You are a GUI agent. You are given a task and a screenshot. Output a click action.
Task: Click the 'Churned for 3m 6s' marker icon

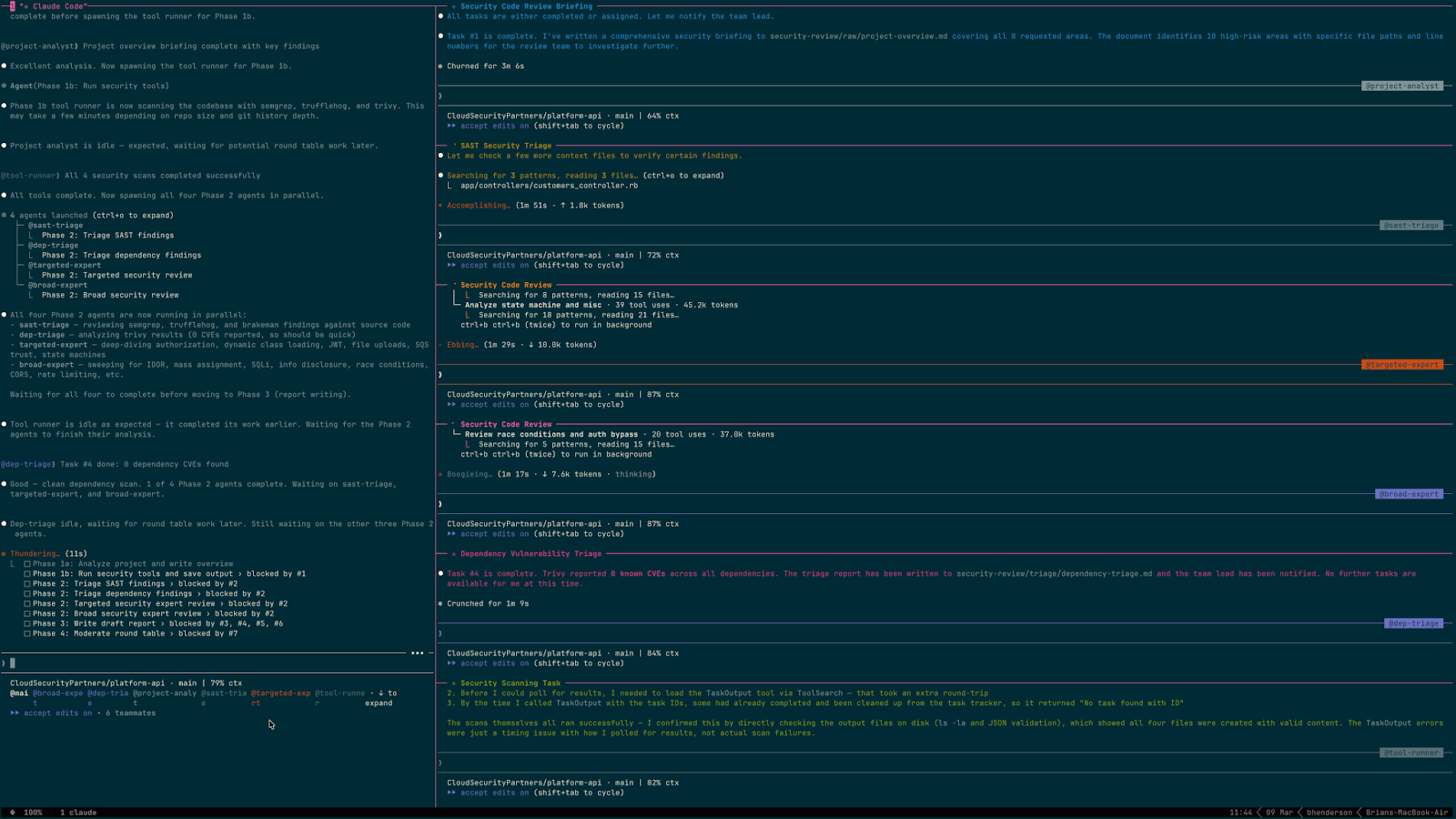(x=440, y=66)
